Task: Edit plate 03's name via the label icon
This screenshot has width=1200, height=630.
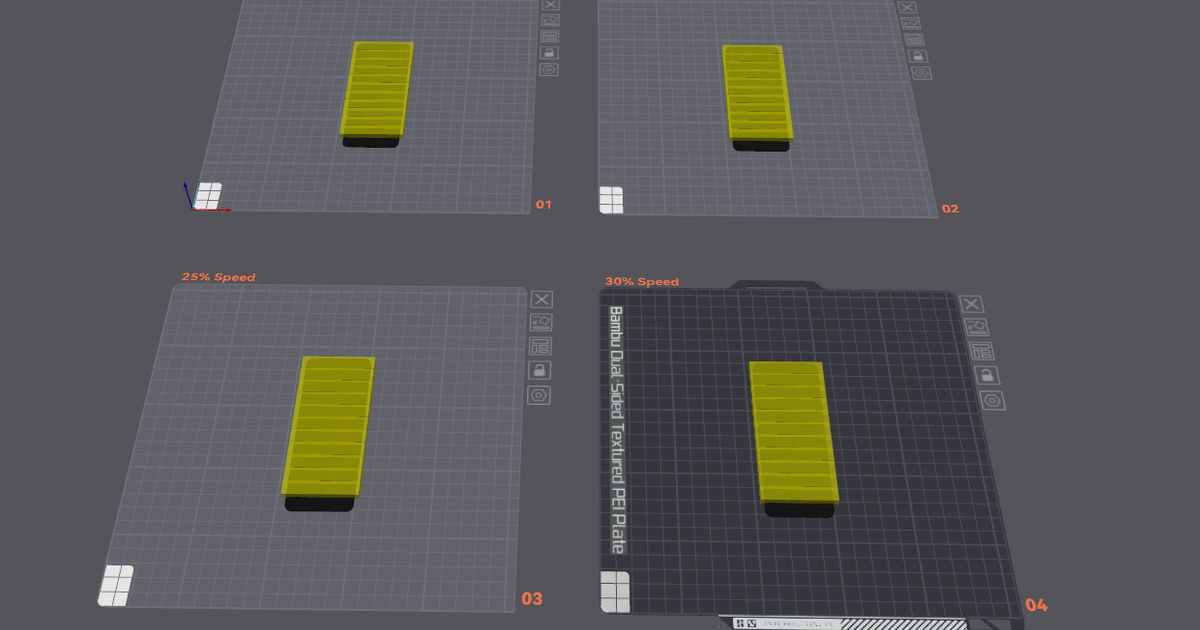Action: (x=540, y=345)
